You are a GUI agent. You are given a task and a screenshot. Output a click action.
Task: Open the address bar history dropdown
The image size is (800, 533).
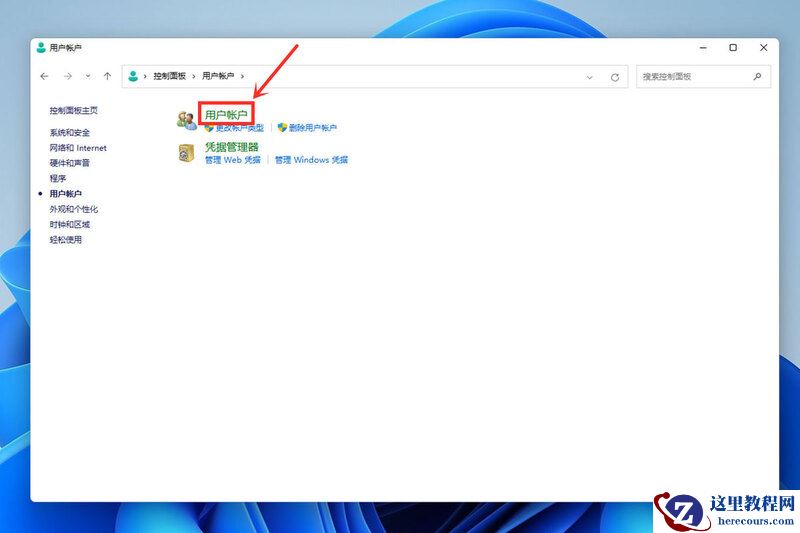[x=589, y=77]
